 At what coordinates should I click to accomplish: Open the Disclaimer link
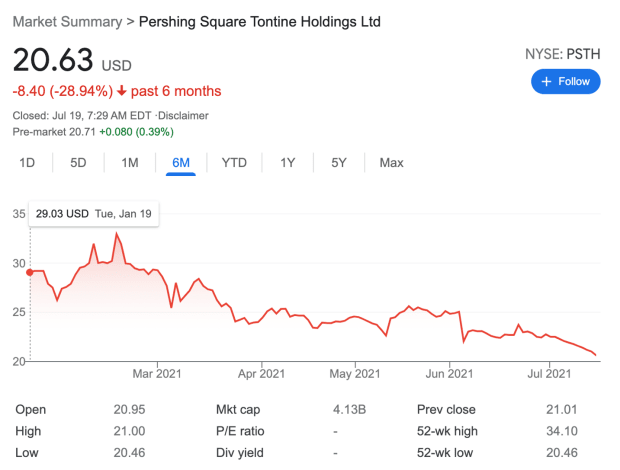[x=183, y=116]
